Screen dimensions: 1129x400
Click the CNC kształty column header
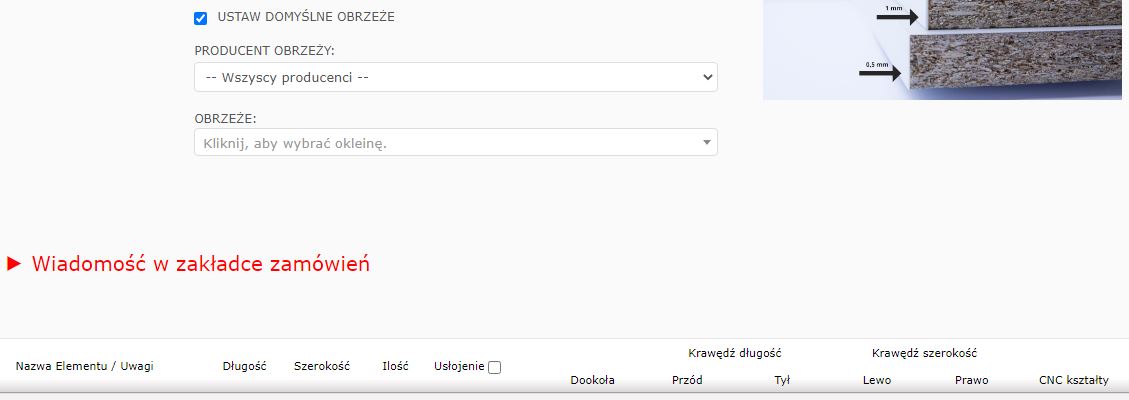coord(1074,380)
